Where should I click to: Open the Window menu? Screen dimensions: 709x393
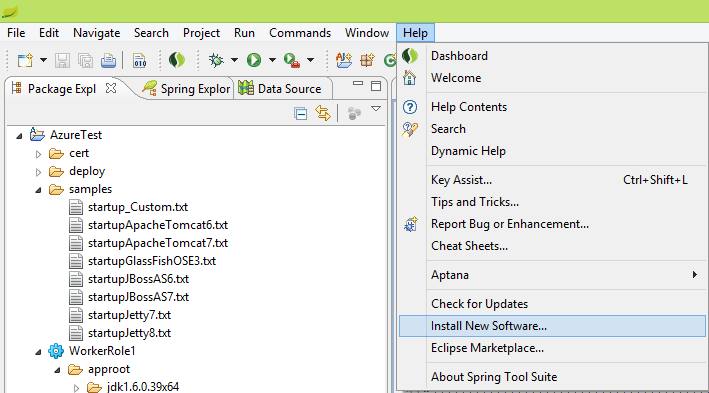point(367,33)
